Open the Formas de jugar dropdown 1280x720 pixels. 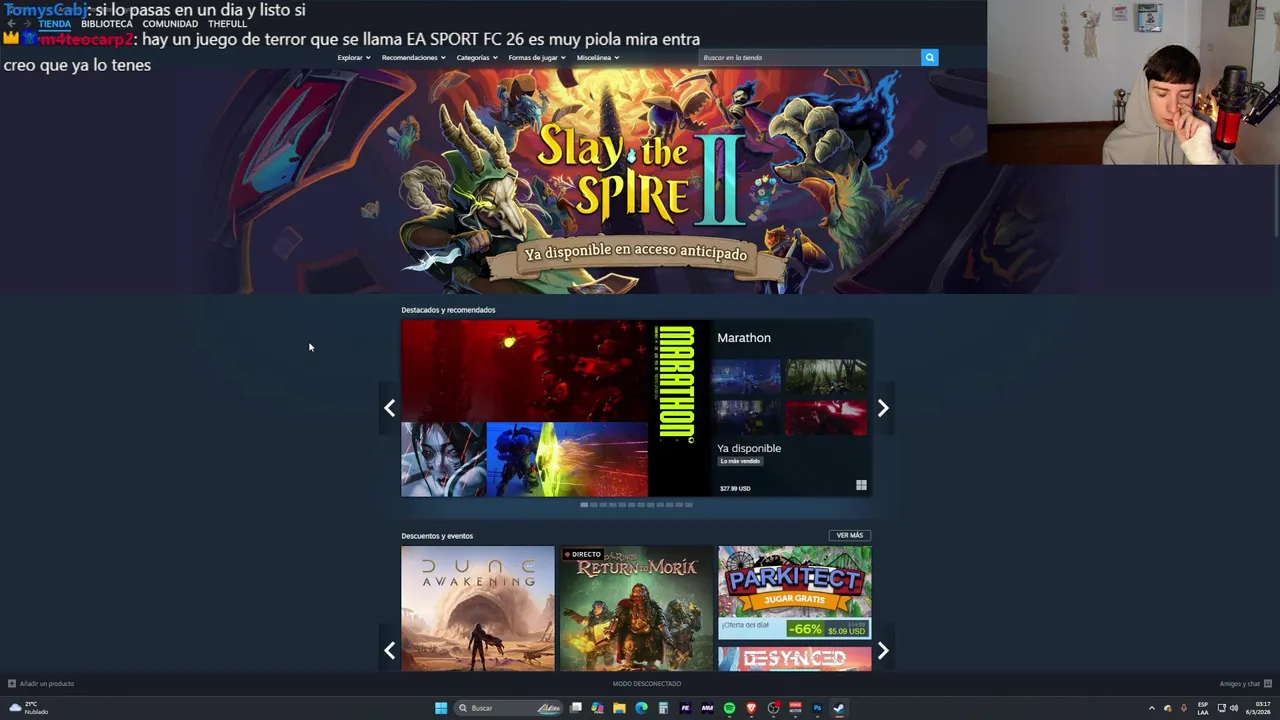[537, 58]
